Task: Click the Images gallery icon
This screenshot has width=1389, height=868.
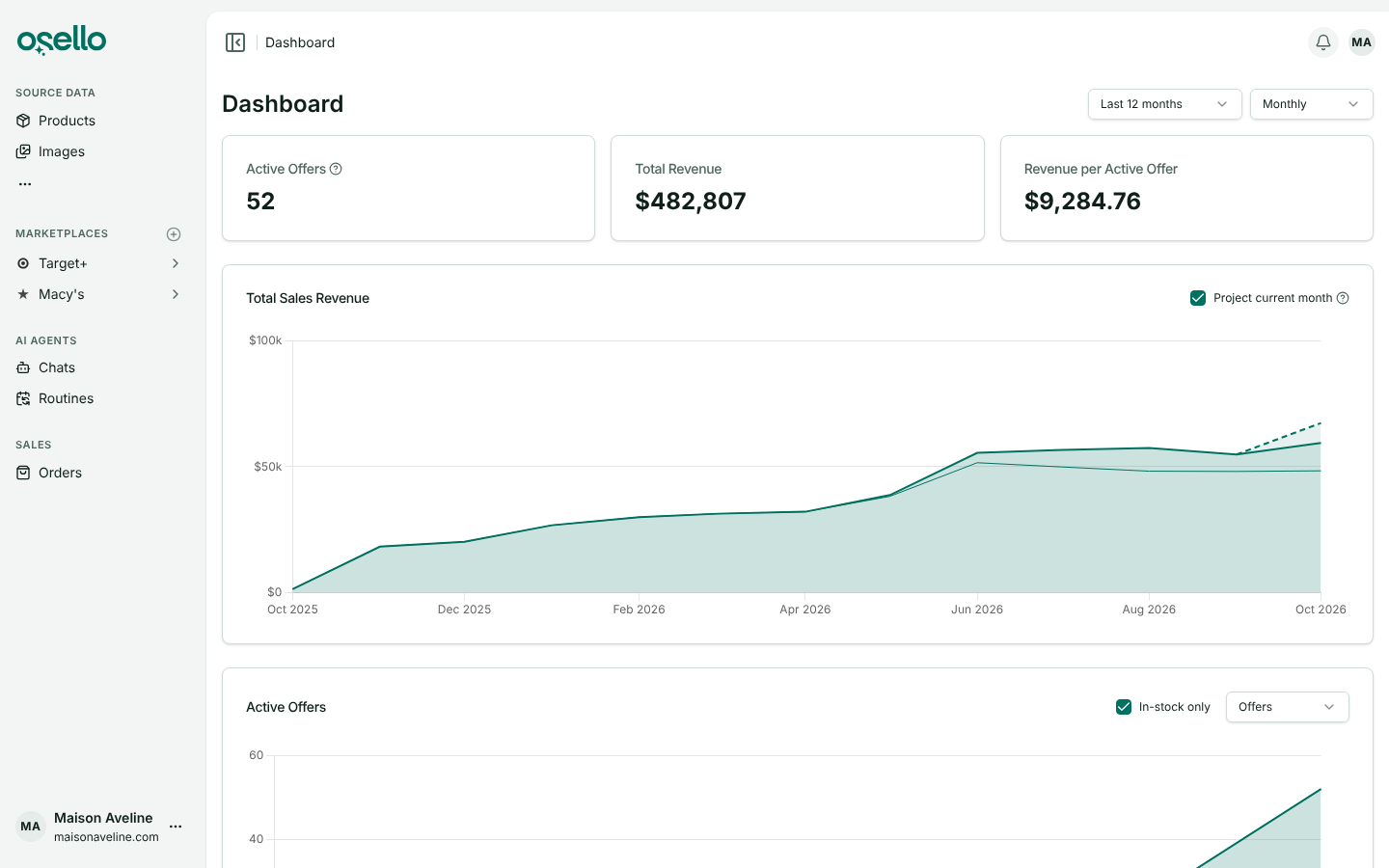Action: (23, 151)
